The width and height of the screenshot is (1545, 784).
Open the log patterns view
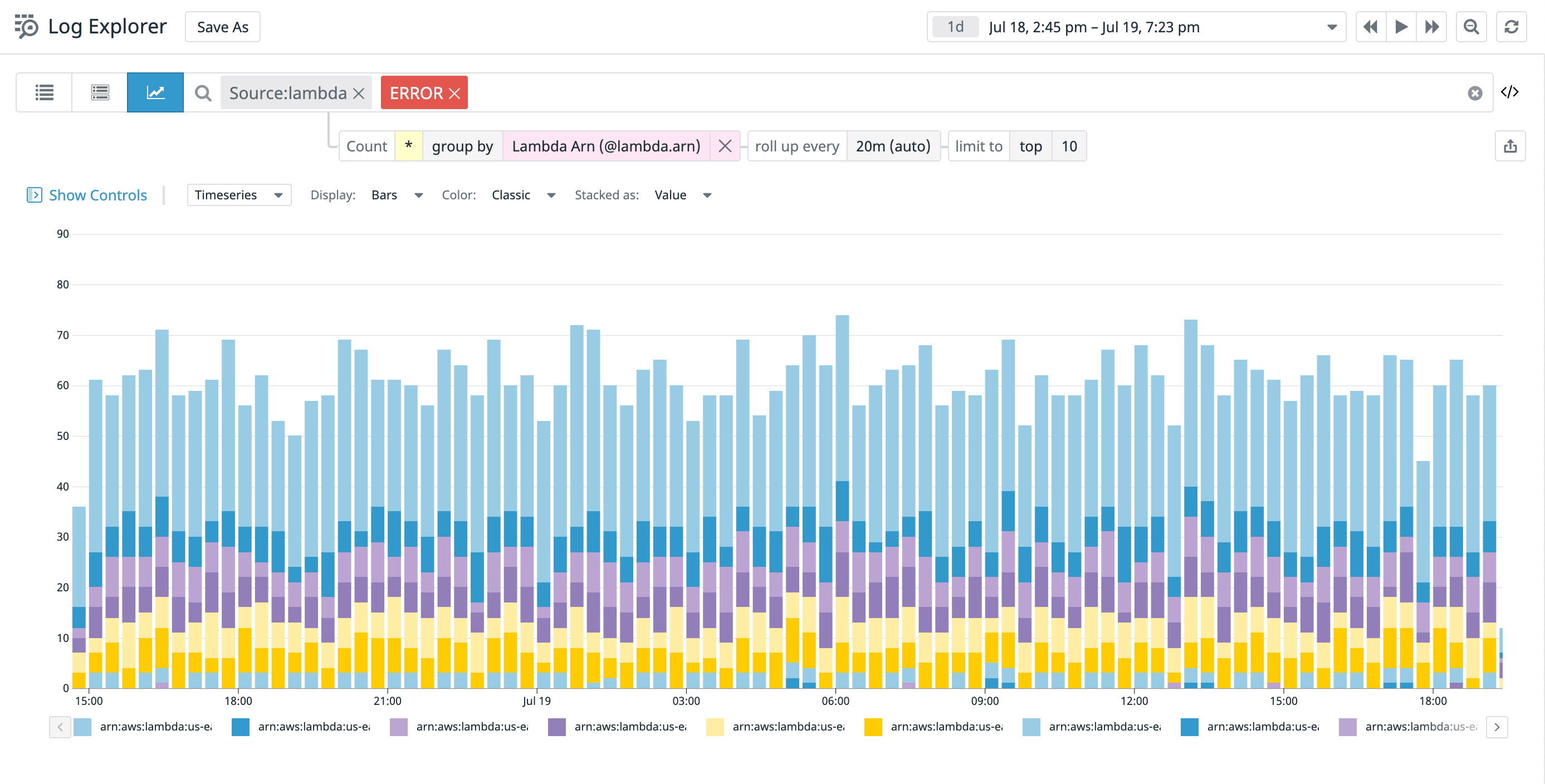coord(100,92)
